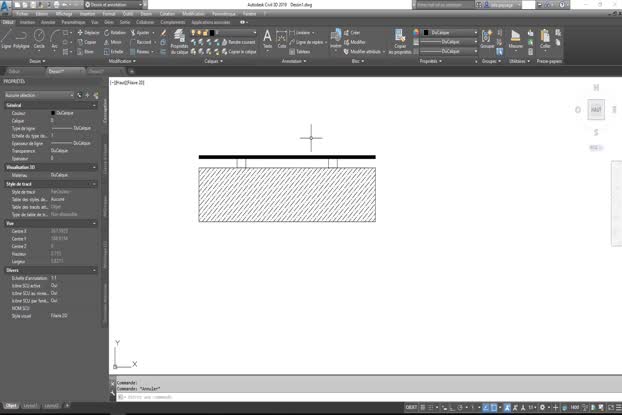Click the Créer block button
This screenshot has height=415, width=622.
click(352, 33)
